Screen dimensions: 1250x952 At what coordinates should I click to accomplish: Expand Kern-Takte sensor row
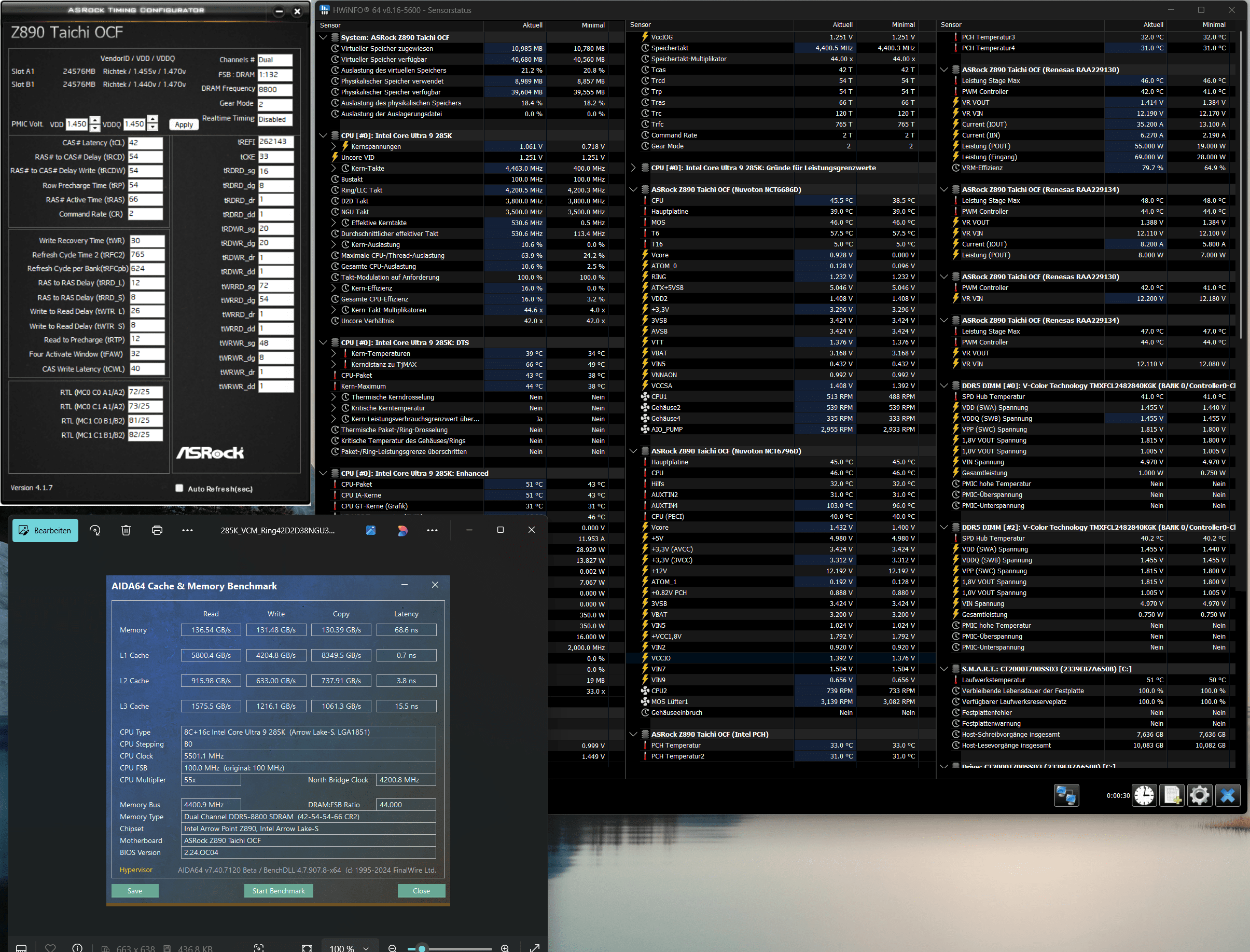point(334,168)
